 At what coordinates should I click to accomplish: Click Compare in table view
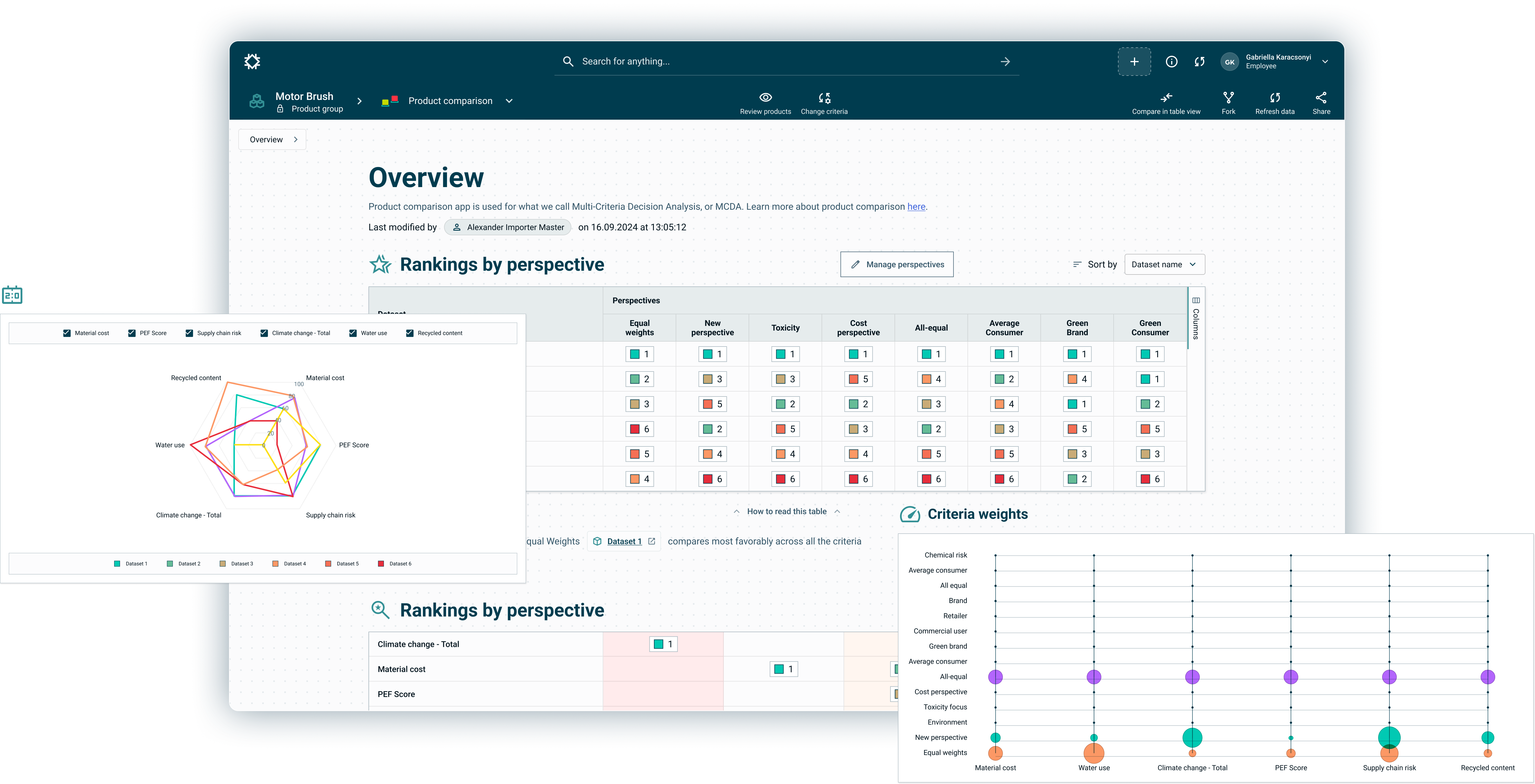tap(1166, 103)
